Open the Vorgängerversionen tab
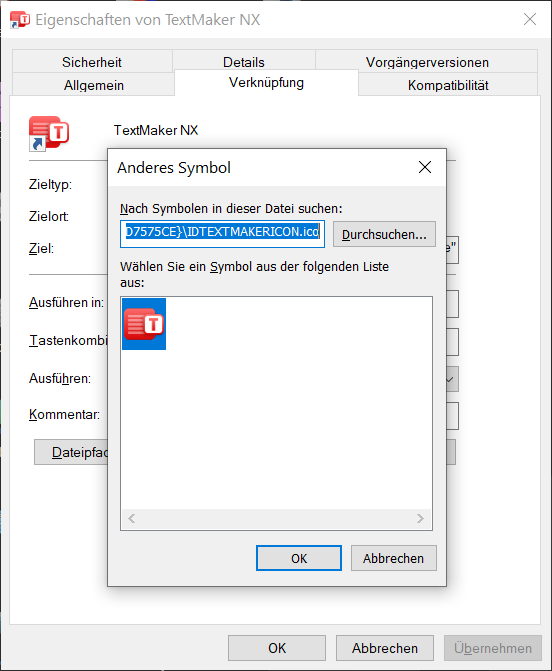This screenshot has width=552, height=671. pos(427,62)
